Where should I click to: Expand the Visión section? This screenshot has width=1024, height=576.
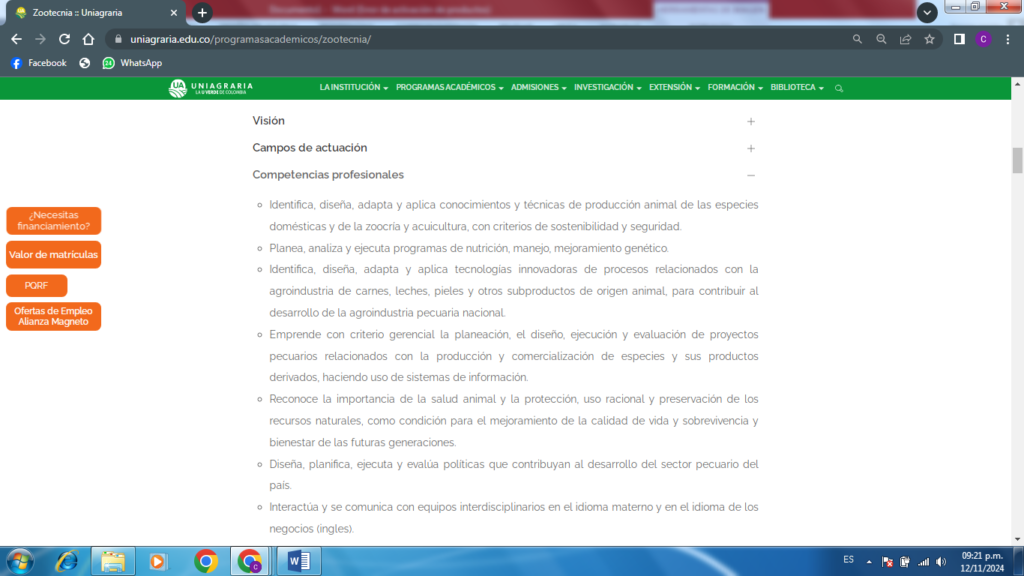coord(751,121)
